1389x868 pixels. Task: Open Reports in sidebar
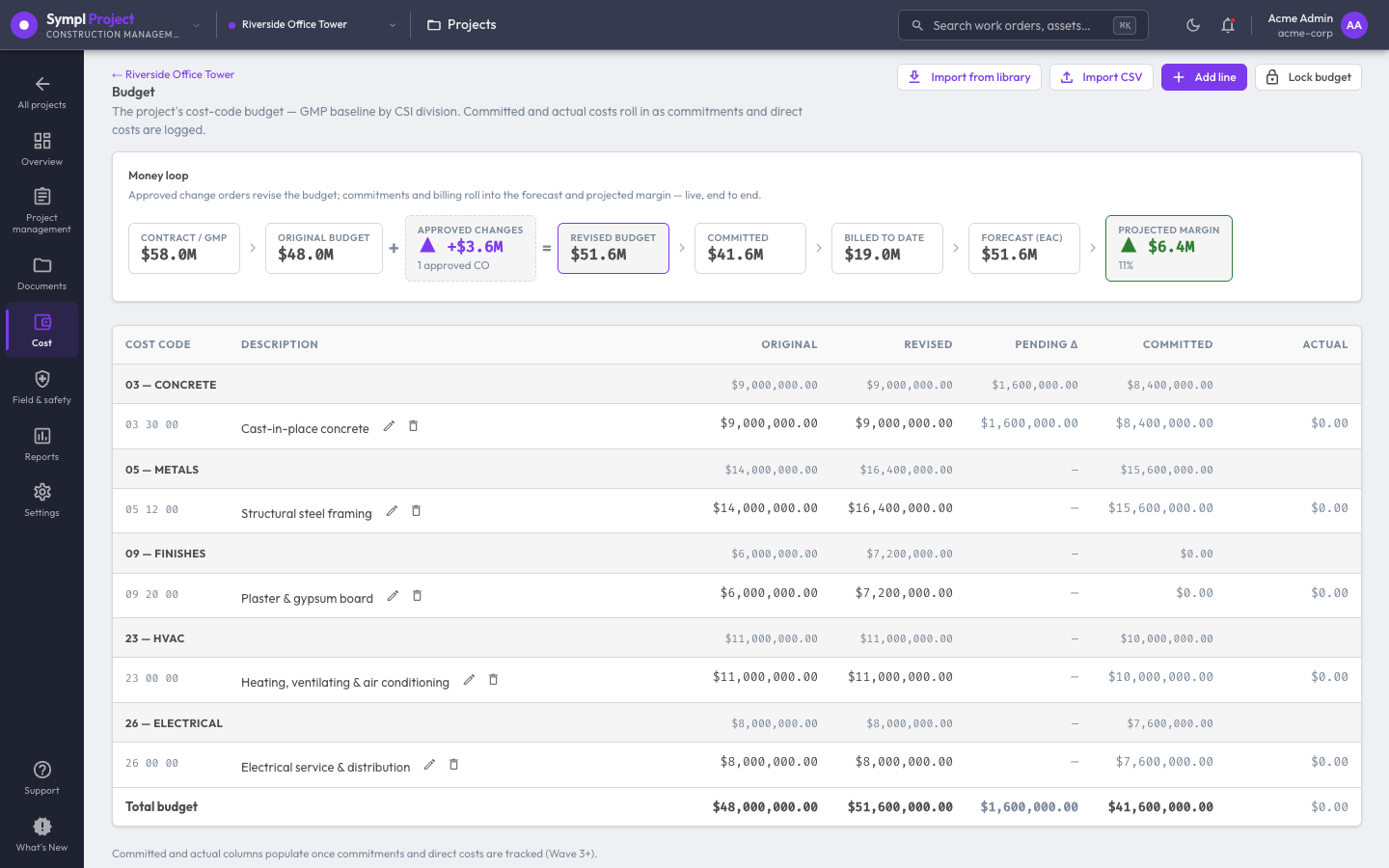[x=41, y=444]
